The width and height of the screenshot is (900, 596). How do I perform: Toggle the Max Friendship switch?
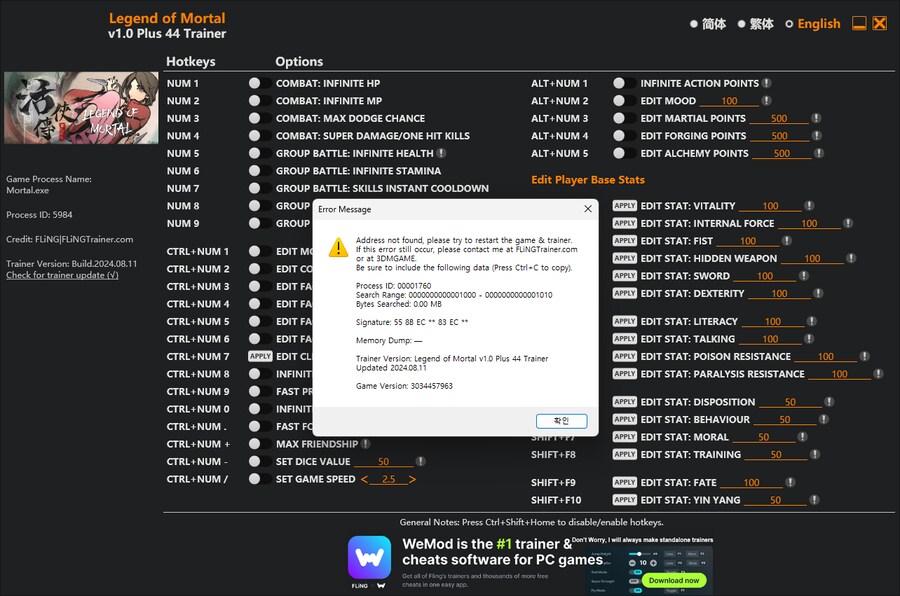point(259,444)
